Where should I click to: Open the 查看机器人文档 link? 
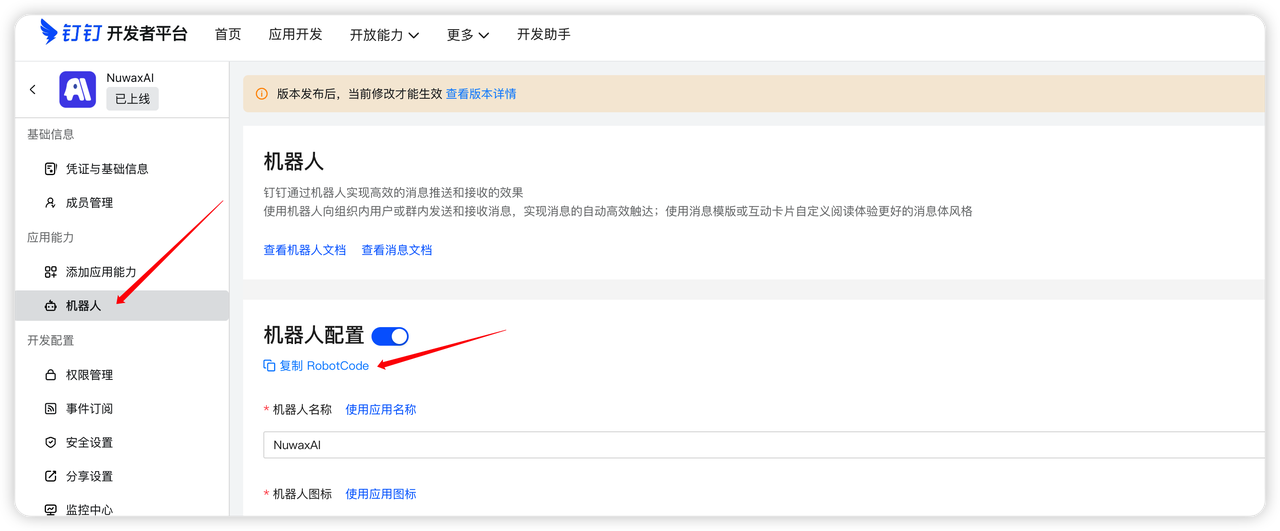tap(305, 250)
